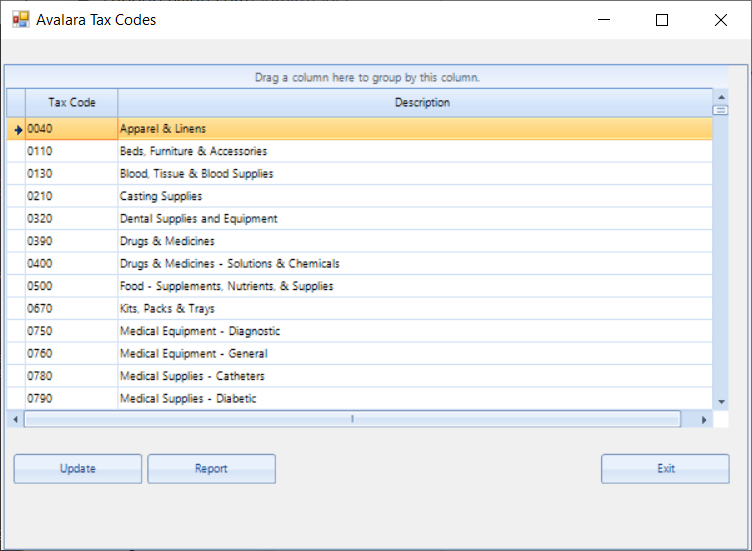Click the horizontal scrollbar right arrow
This screenshot has height=551, width=752.
click(704, 420)
